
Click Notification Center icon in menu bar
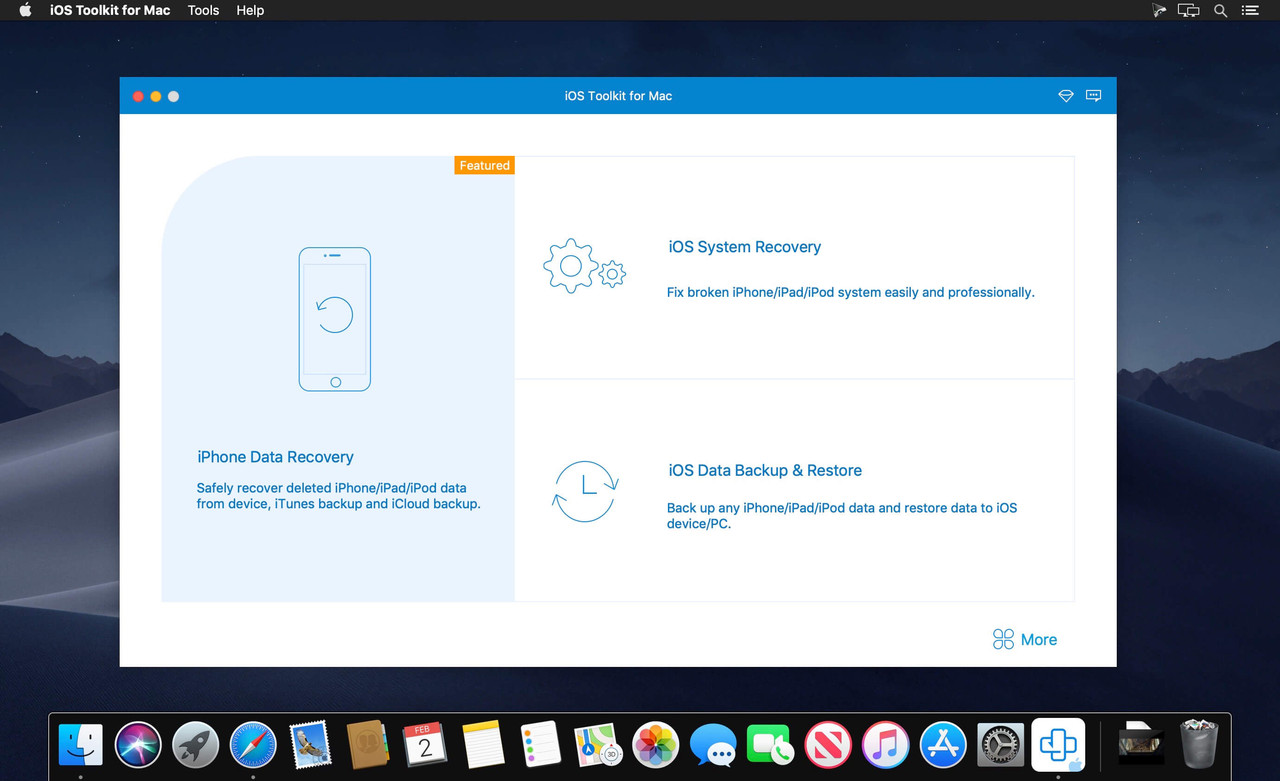click(x=1250, y=10)
